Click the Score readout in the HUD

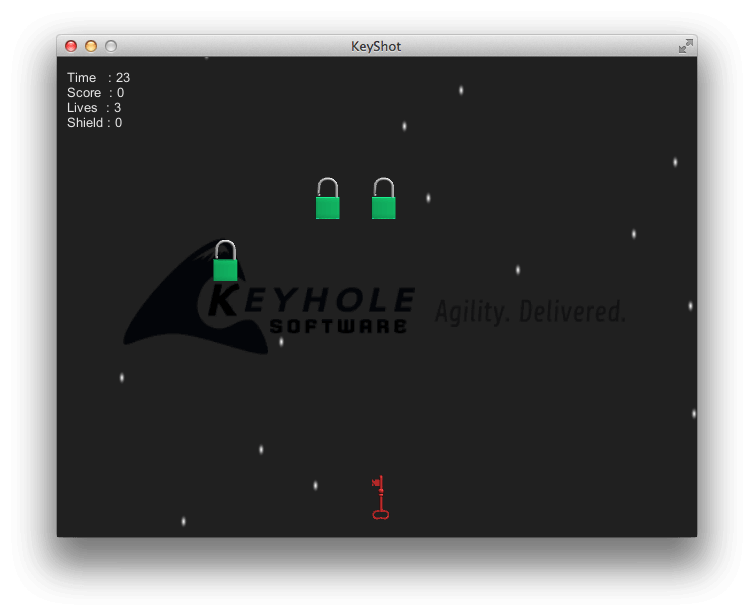[x=95, y=93]
